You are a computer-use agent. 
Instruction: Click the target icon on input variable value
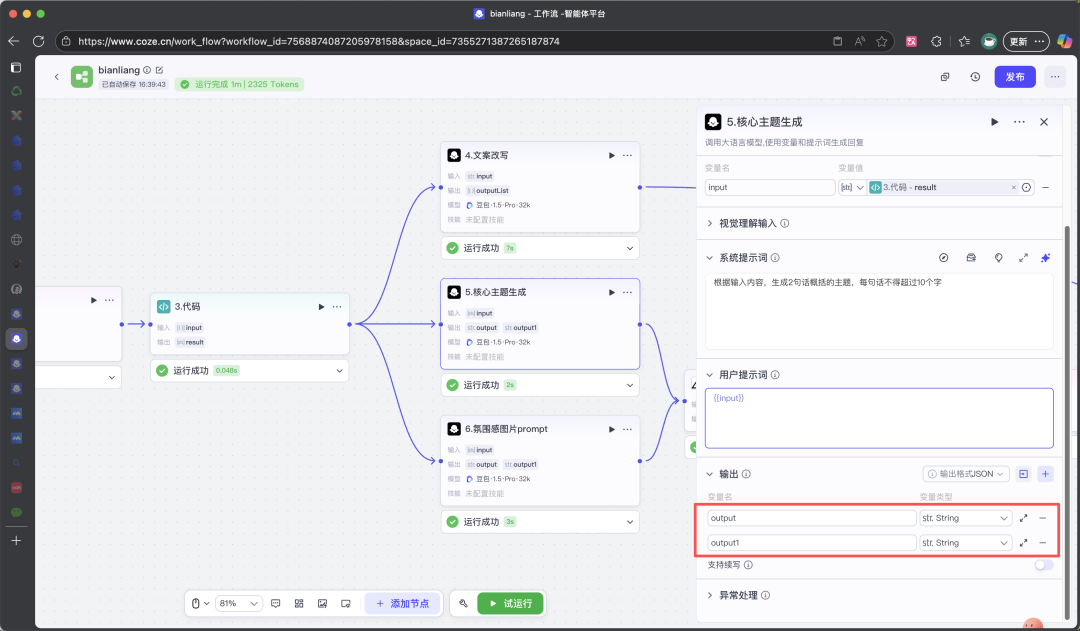1027,187
